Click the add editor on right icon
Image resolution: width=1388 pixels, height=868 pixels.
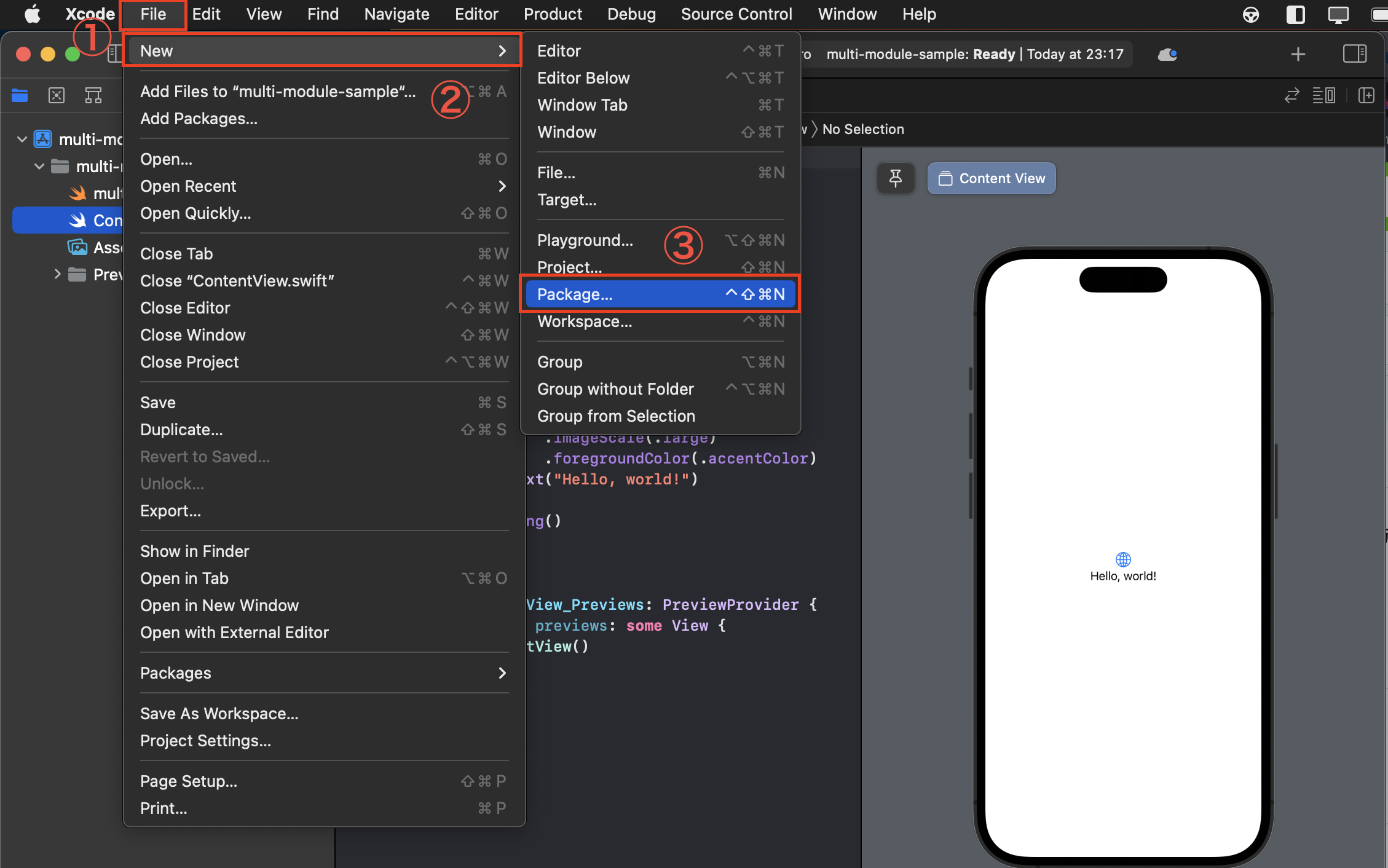point(1366,95)
